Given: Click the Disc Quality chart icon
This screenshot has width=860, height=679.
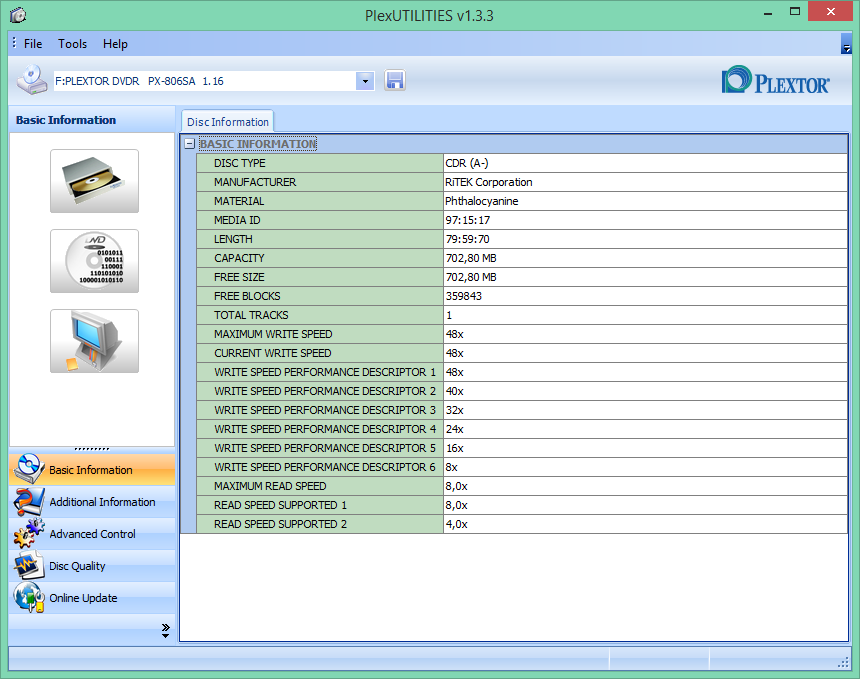Looking at the screenshot, I should (x=29, y=565).
